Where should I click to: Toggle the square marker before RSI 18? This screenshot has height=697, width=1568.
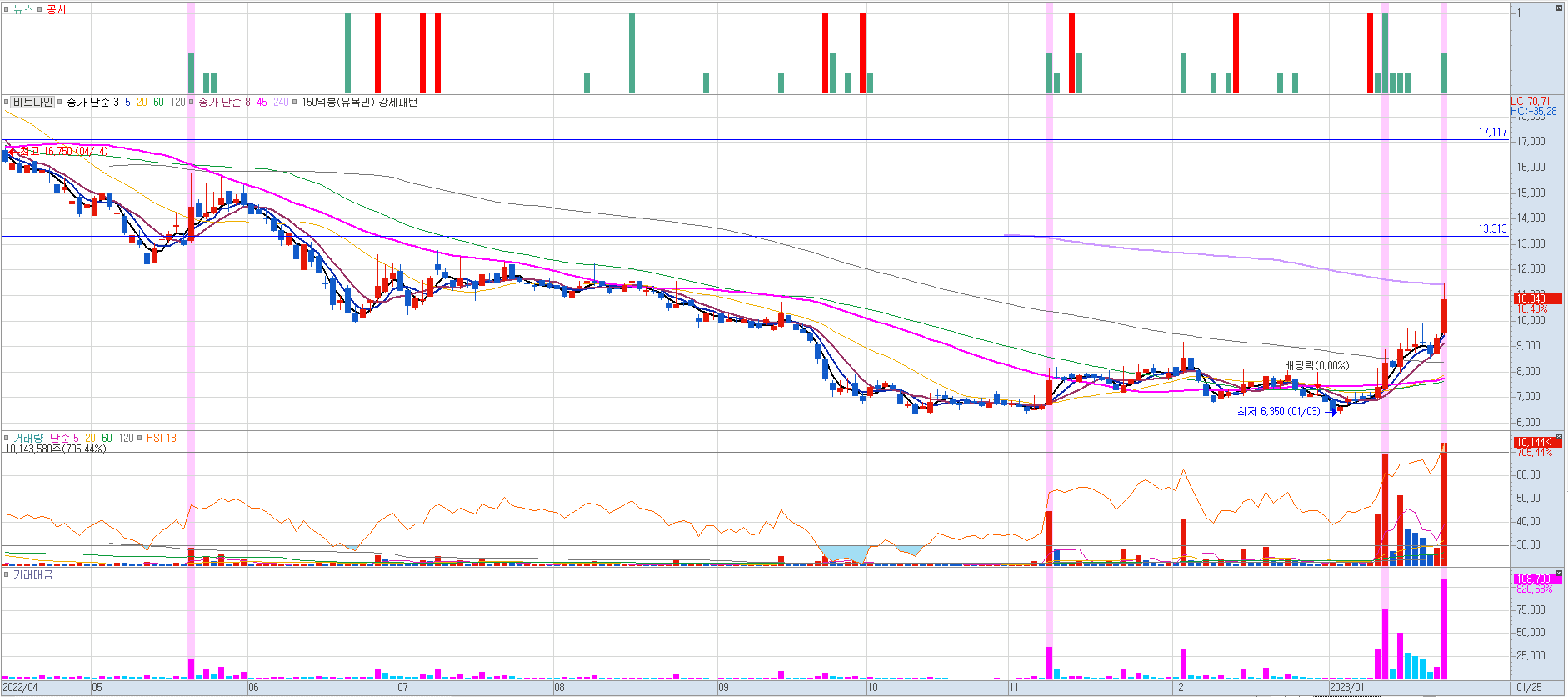[140, 438]
